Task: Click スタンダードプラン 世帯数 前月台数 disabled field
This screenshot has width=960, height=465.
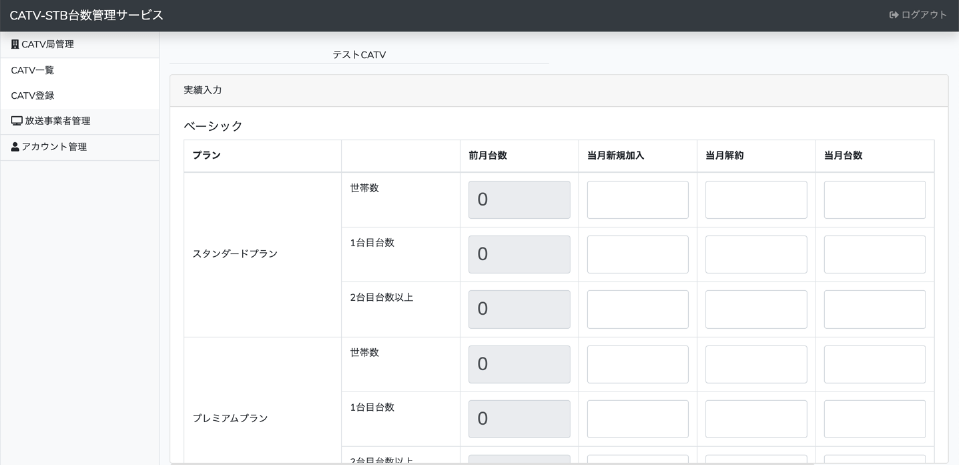Action: click(519, 200)
